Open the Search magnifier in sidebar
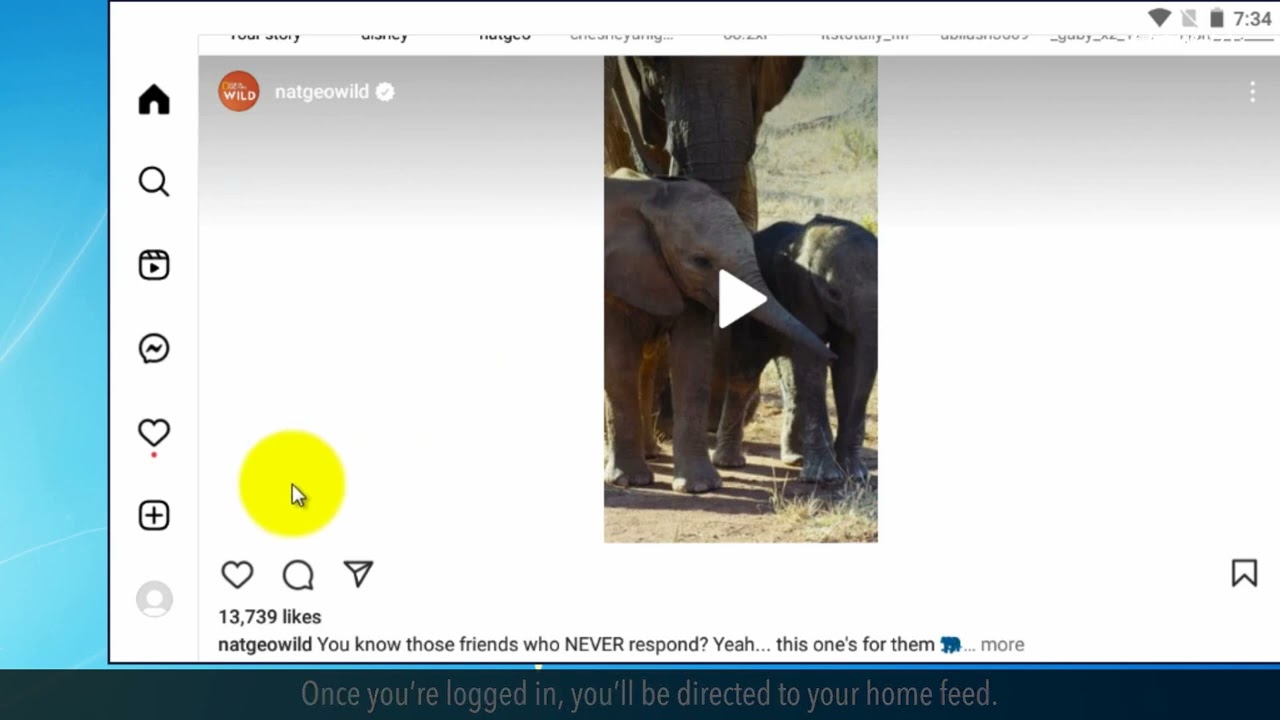 coord(154,182)
